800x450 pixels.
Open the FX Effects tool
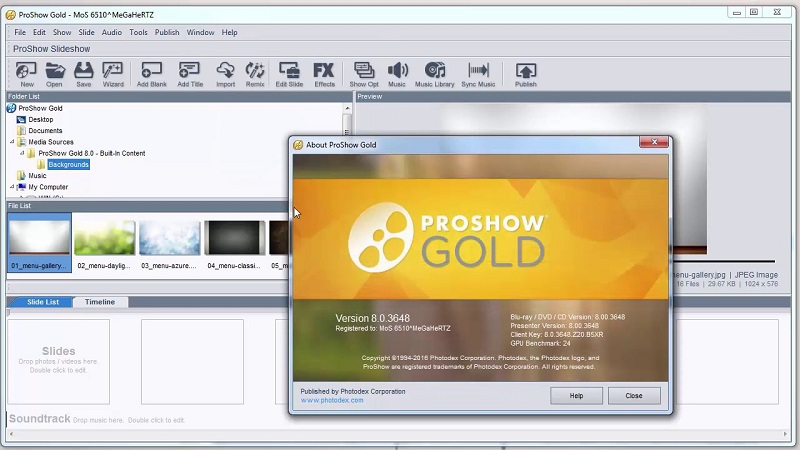pyautogui.click(x=324, y=74)
